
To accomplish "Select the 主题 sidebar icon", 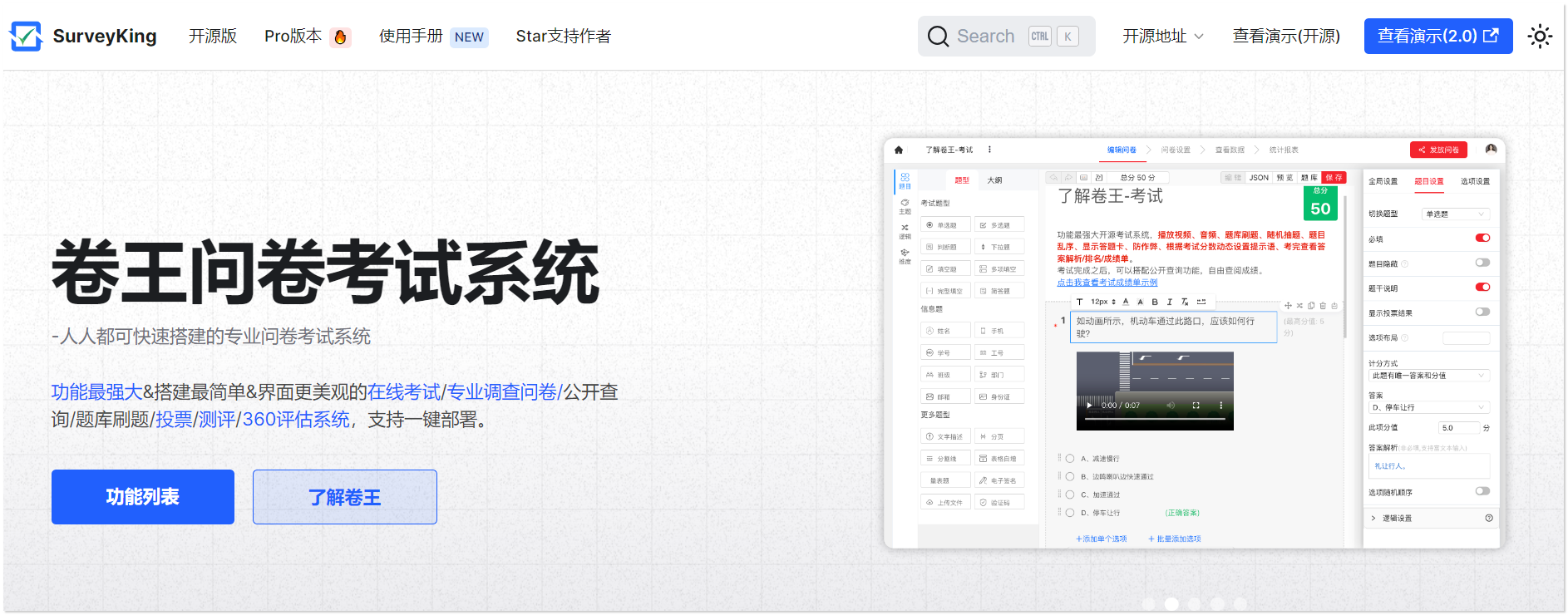I will [x=905, y=206].
